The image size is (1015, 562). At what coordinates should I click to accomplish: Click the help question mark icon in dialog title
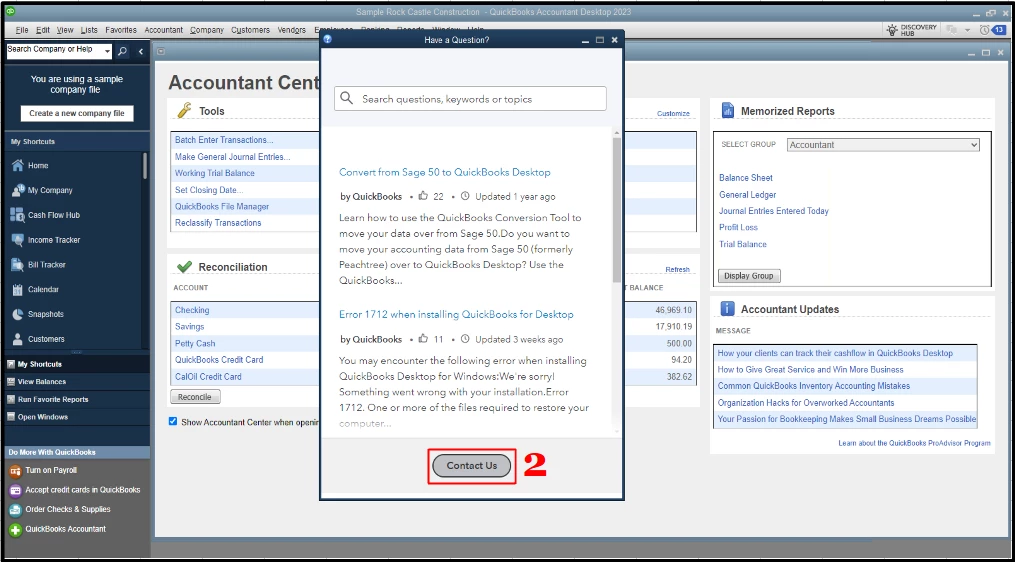click(328, 39)
